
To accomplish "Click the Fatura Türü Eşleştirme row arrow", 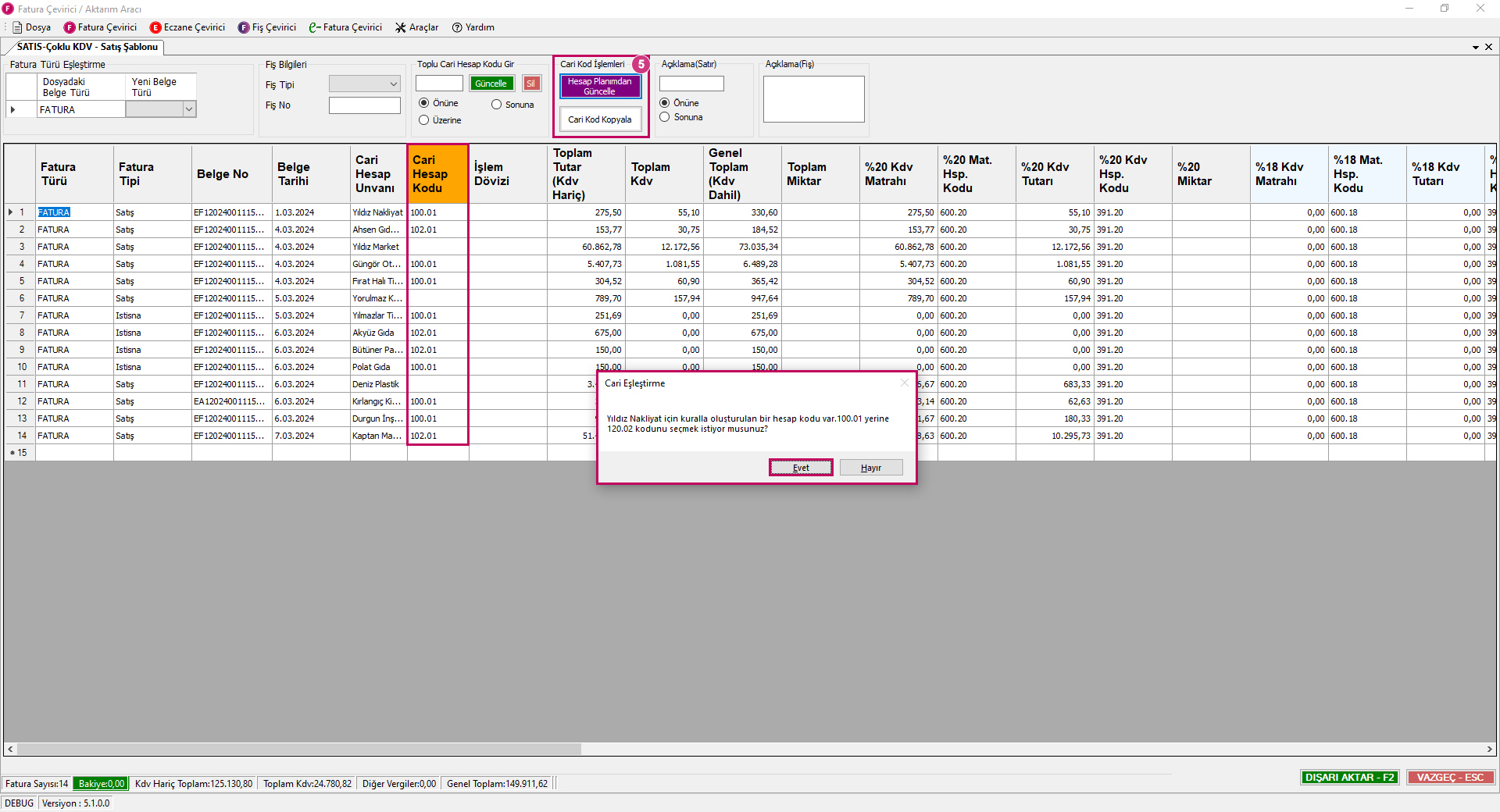I will point(12,110).
